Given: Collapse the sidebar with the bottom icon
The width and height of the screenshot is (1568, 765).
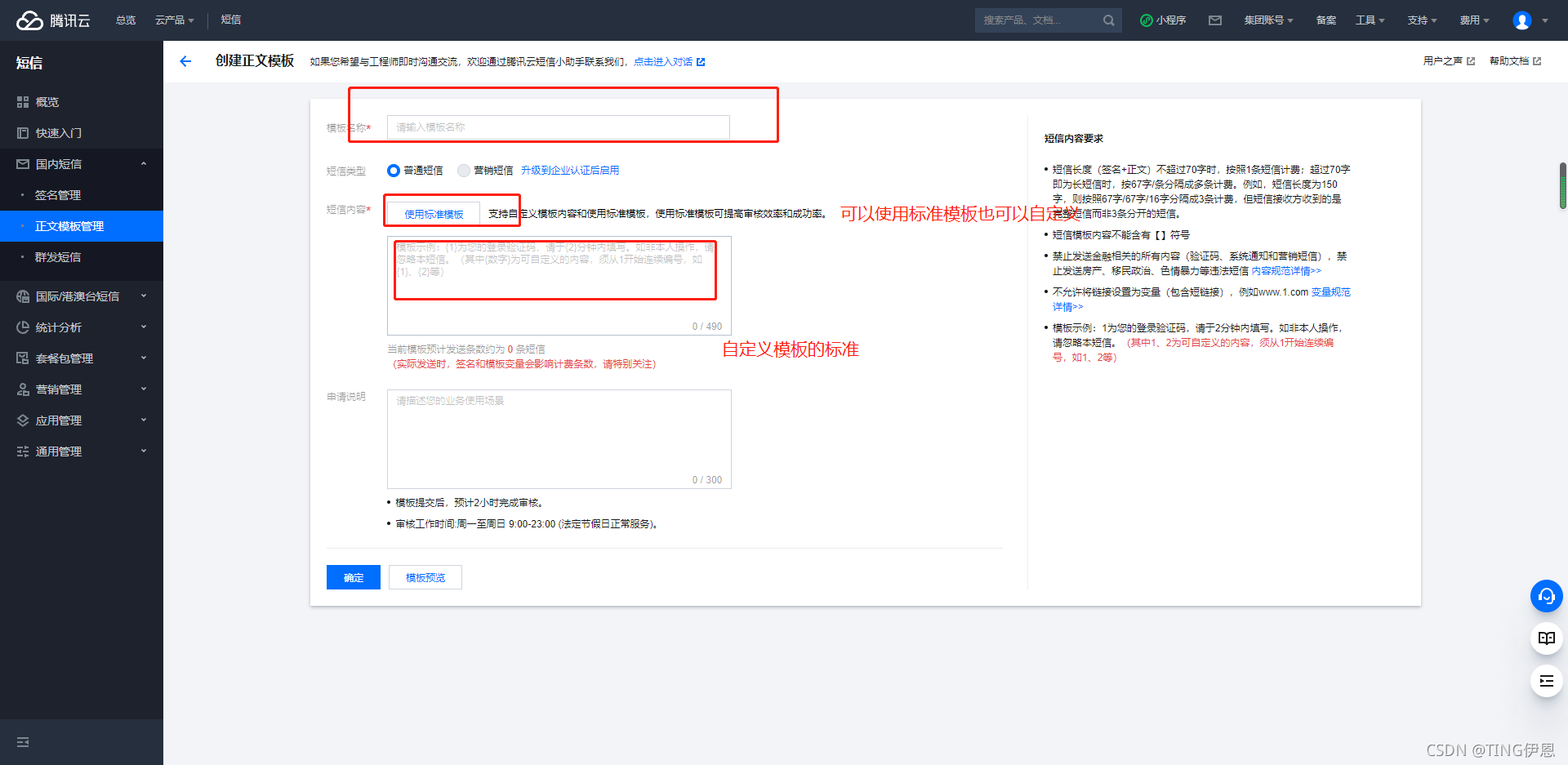Looking at the screenshot, I should coord(23,742).
